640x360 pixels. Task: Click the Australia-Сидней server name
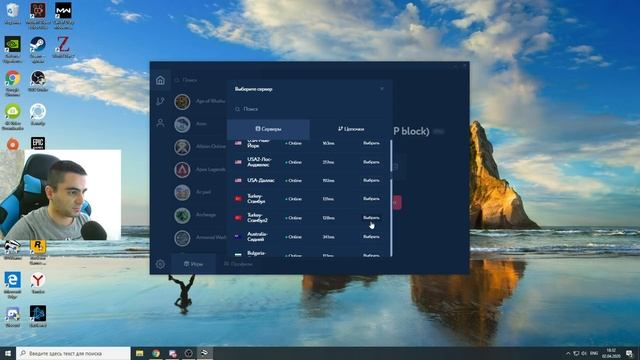257,236
